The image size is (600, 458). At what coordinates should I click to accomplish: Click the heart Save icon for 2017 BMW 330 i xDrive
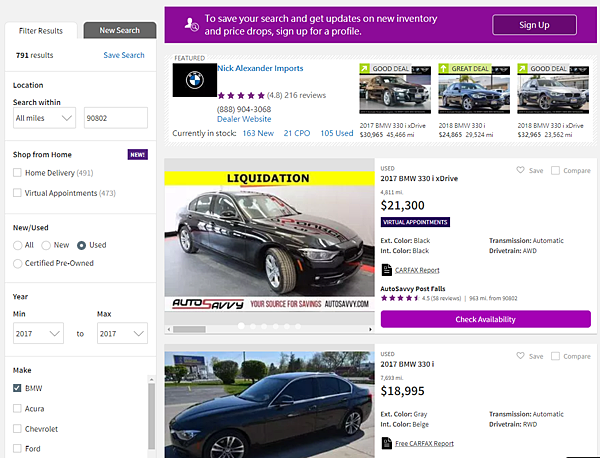[x=520, y=170]
